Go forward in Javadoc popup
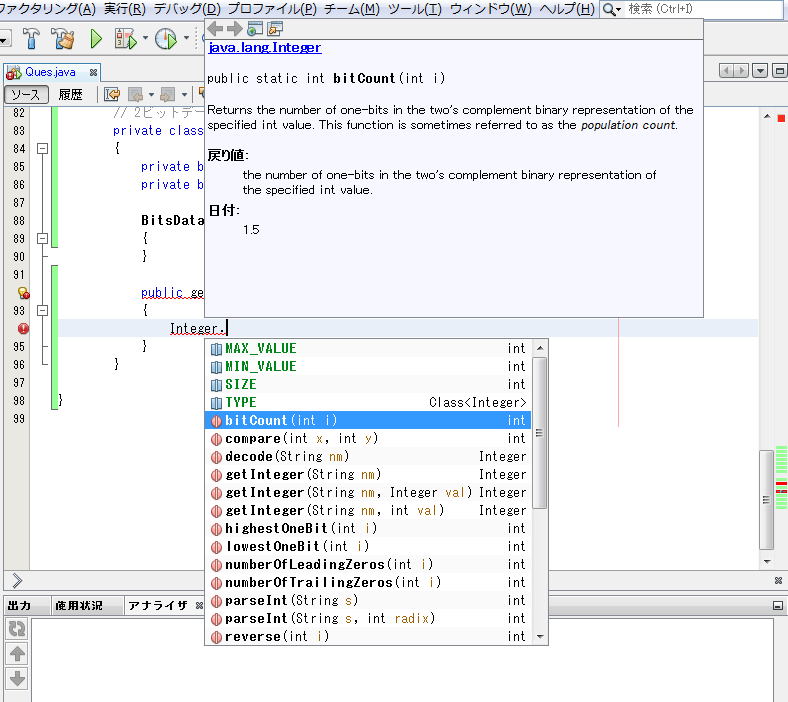This screenshot has height=702, width=788. [x=234, y=29]
